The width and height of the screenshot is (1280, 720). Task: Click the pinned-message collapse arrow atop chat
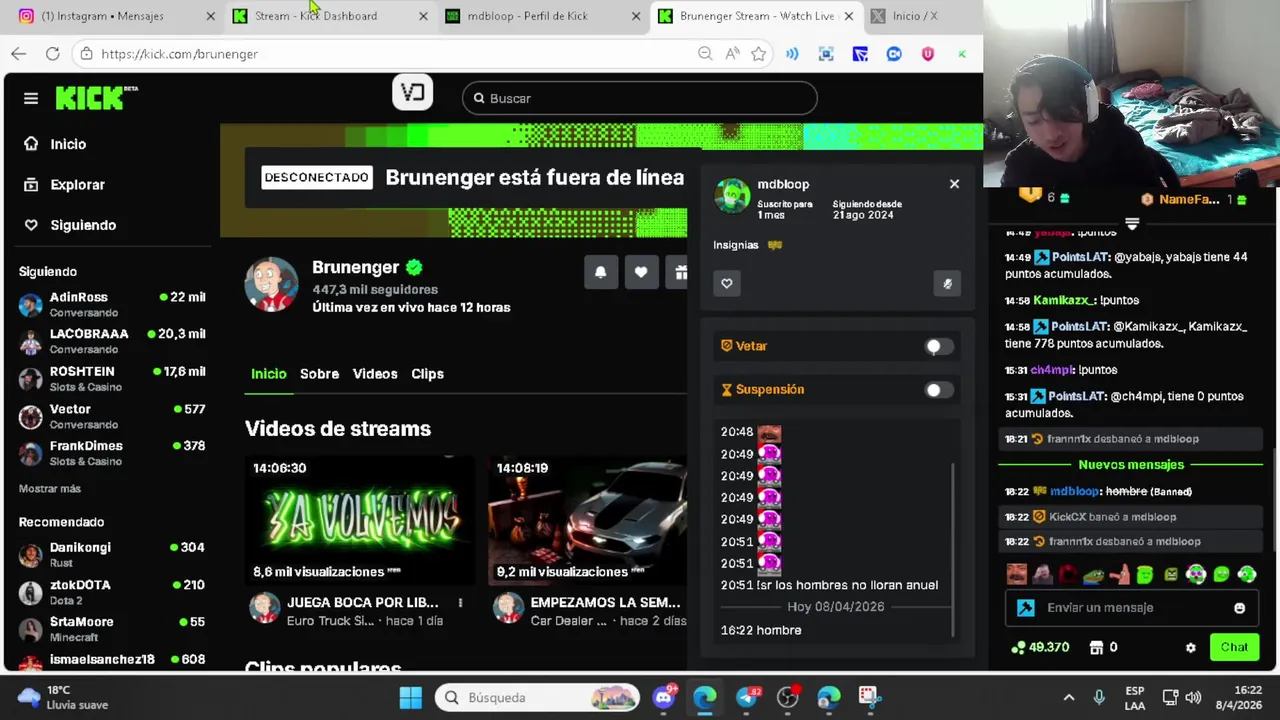[1132, 223]
